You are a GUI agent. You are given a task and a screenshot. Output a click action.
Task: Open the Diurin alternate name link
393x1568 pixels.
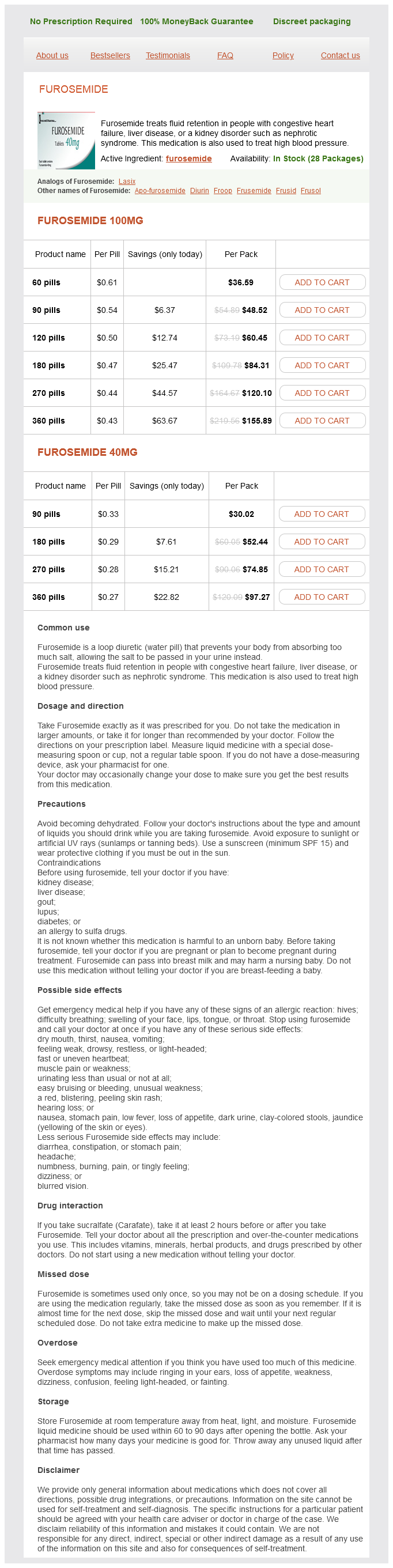199,191
